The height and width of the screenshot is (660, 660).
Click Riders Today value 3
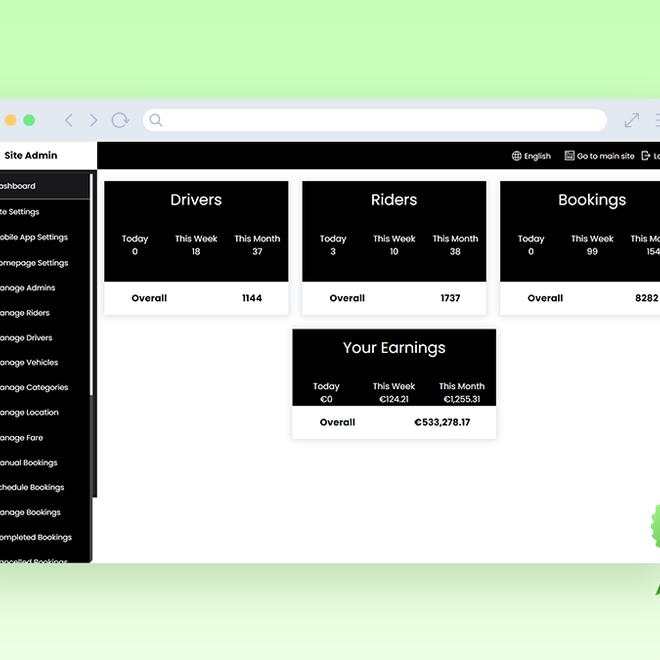333,252
